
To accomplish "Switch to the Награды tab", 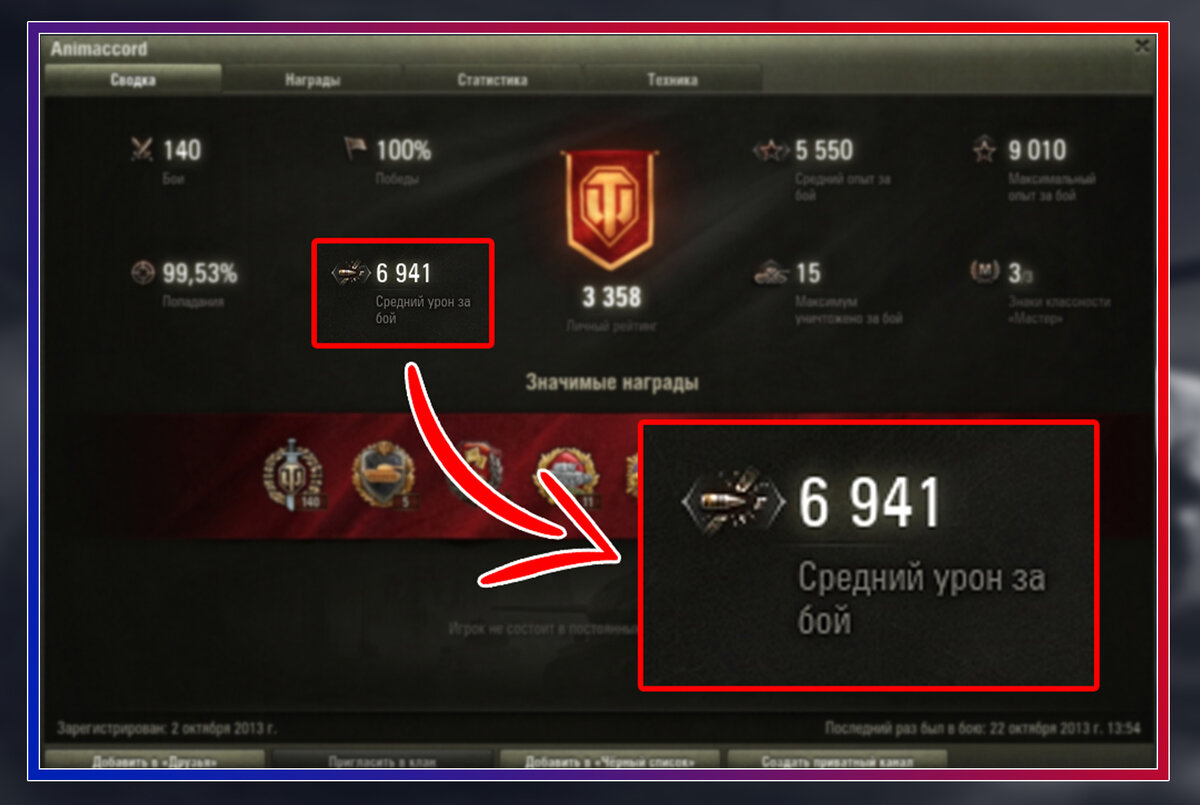I will pyautogui.click(x=312, y=80).
